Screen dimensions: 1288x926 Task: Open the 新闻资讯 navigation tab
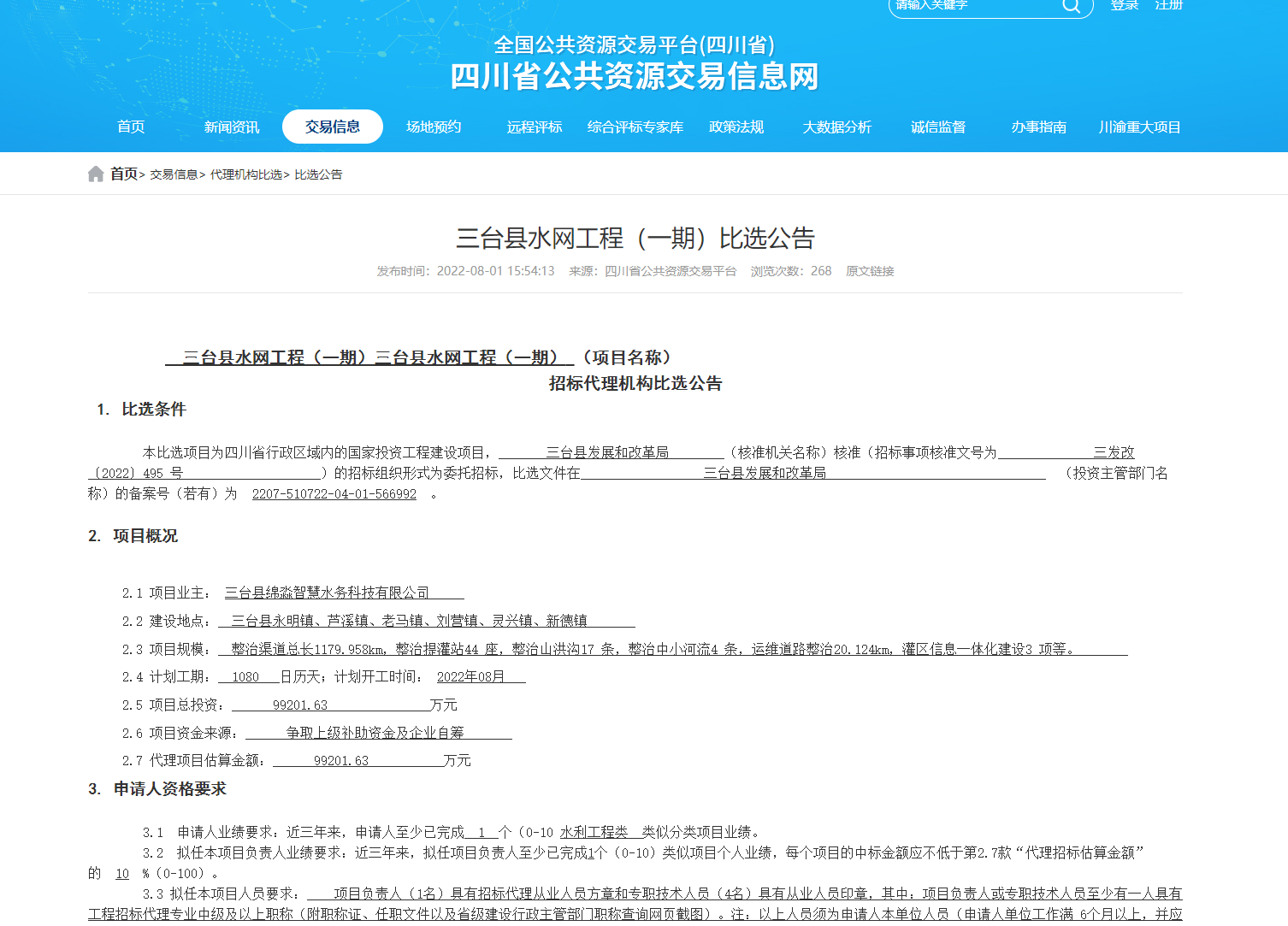pos(232,127)
